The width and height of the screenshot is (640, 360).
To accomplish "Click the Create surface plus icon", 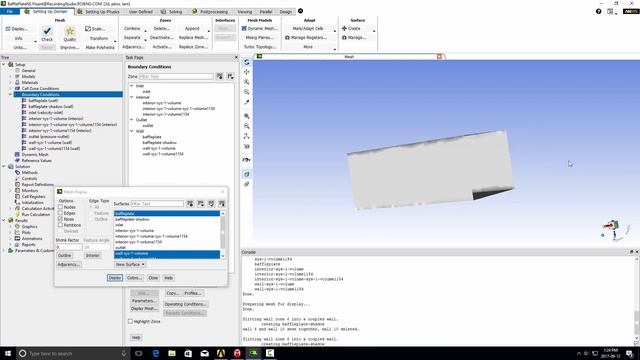I will tap(344, 29).
